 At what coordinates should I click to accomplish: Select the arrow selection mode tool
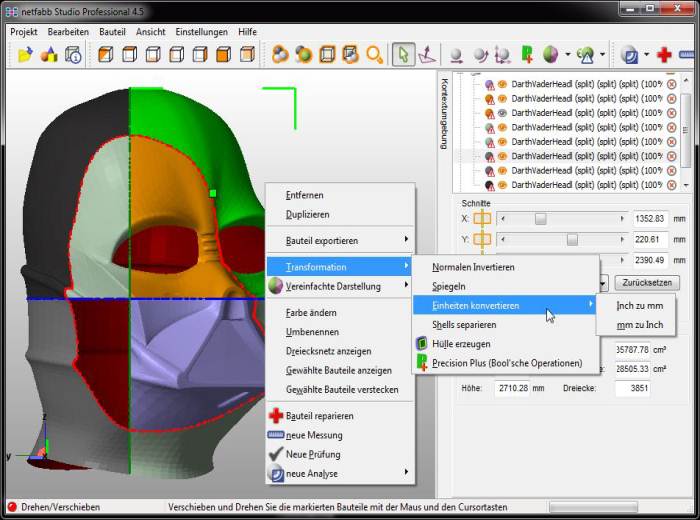(x=403, y=55)
